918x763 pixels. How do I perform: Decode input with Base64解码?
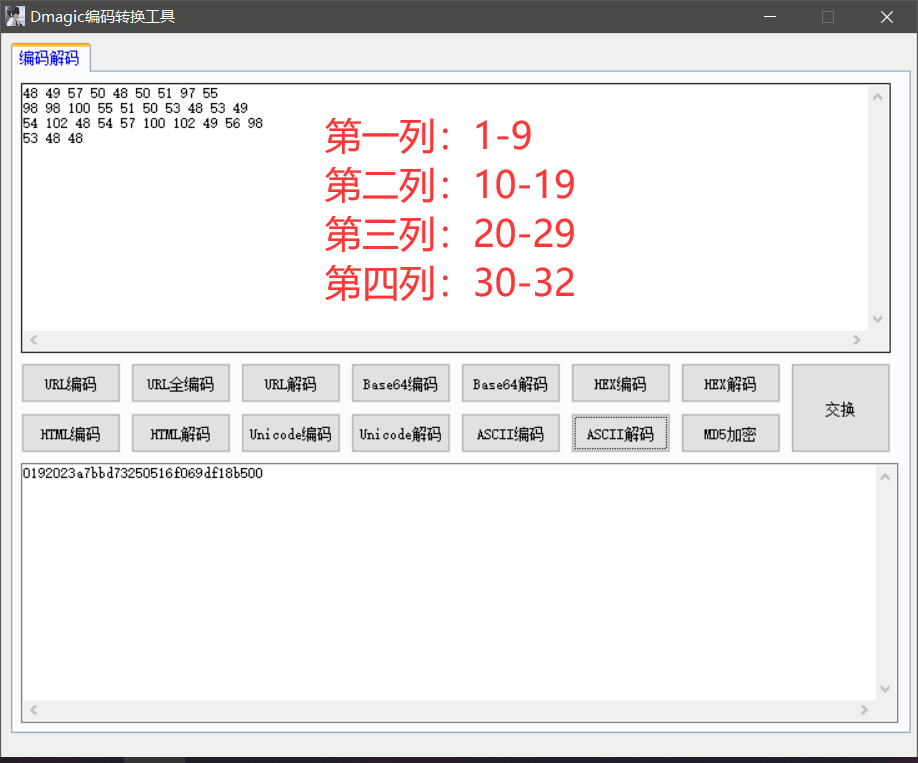click(511, 384)
